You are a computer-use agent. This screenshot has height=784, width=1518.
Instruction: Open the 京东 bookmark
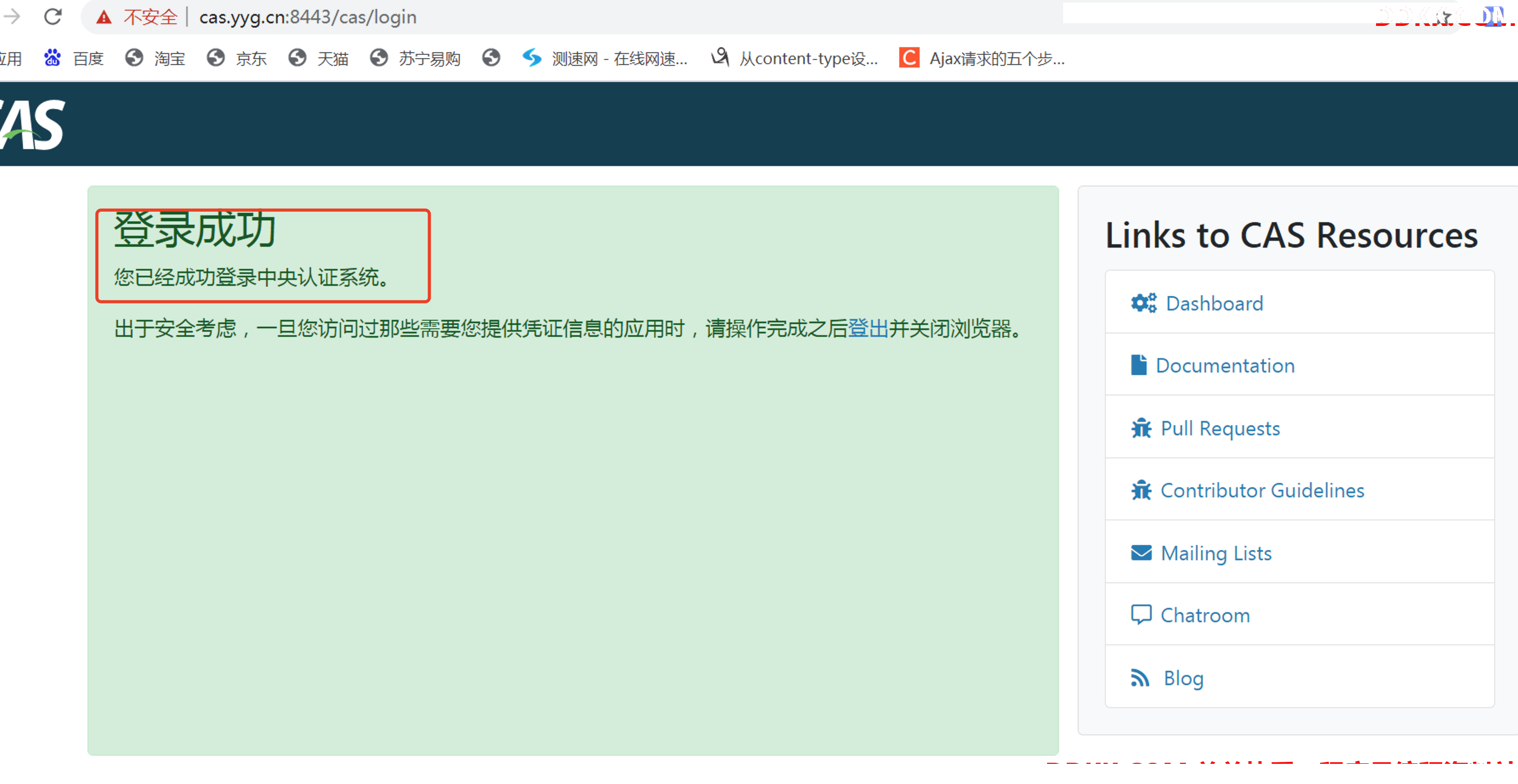pyautogui.click(x=252, y=59)
